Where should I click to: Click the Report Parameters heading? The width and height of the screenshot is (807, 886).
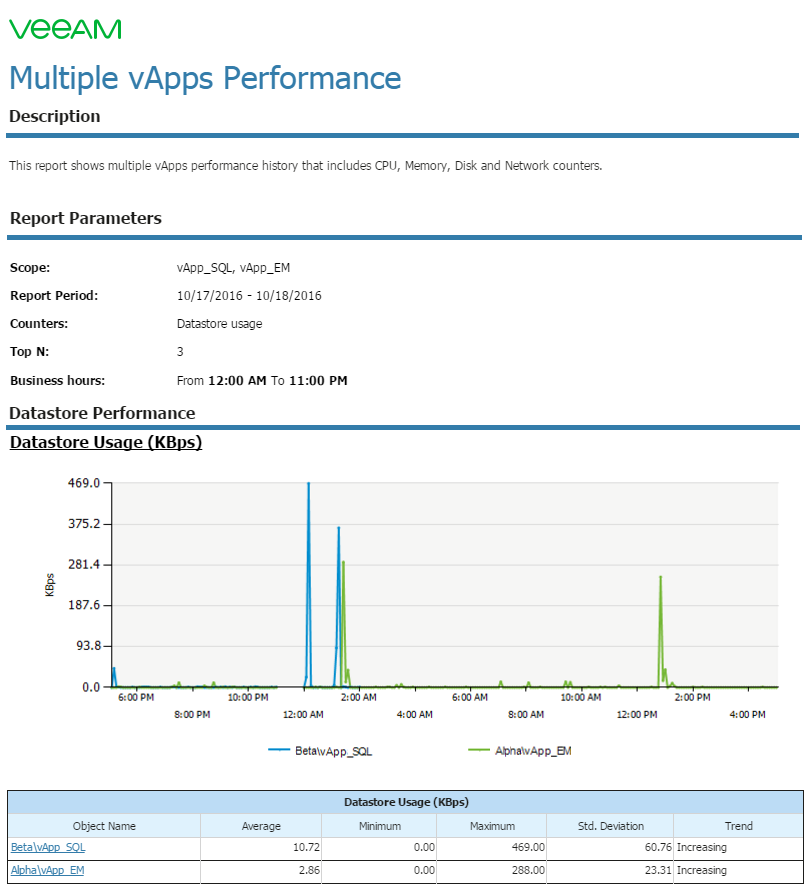point(86,218)
